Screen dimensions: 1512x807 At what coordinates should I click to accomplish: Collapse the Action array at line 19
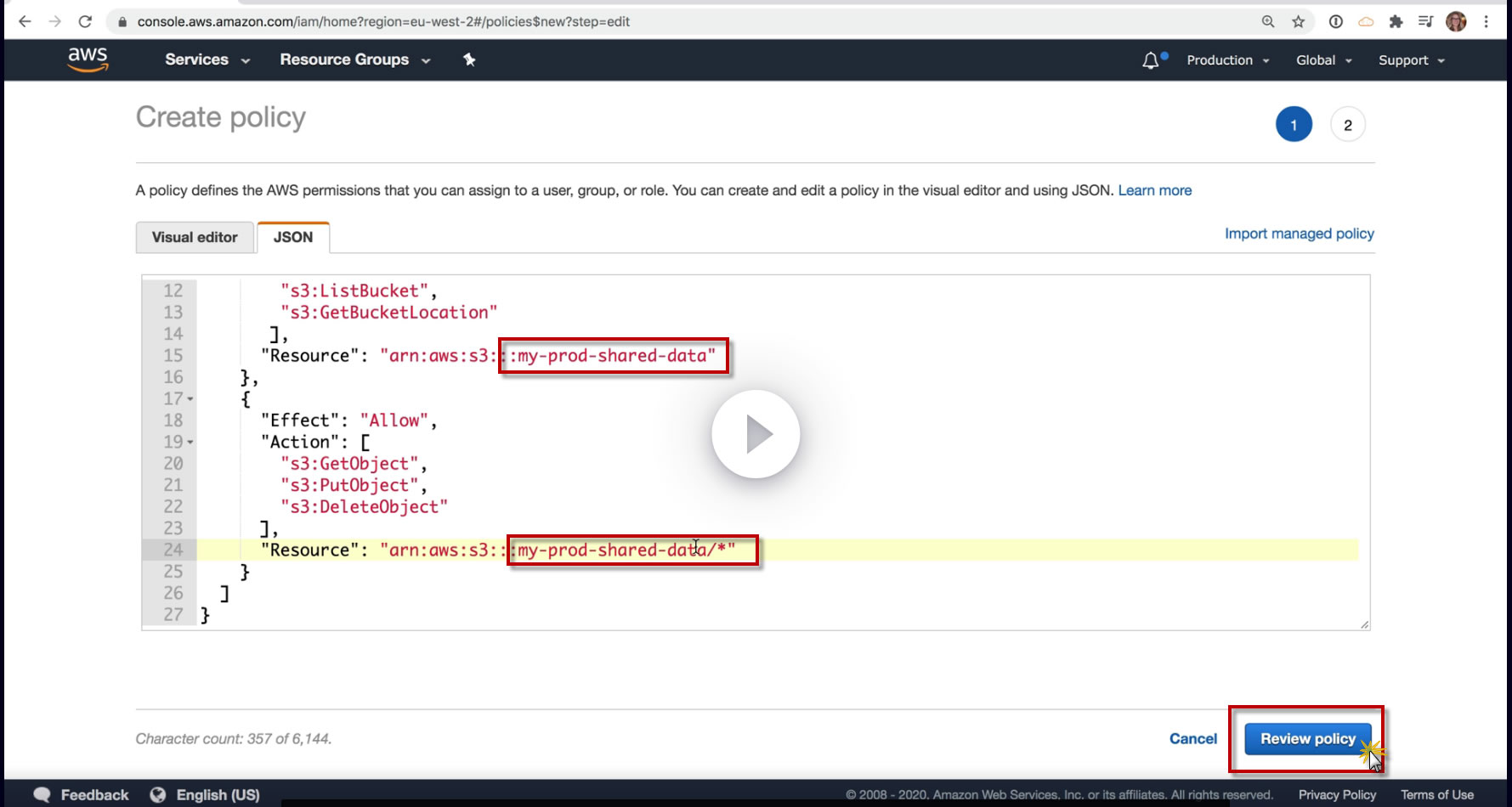click(190, 443)
